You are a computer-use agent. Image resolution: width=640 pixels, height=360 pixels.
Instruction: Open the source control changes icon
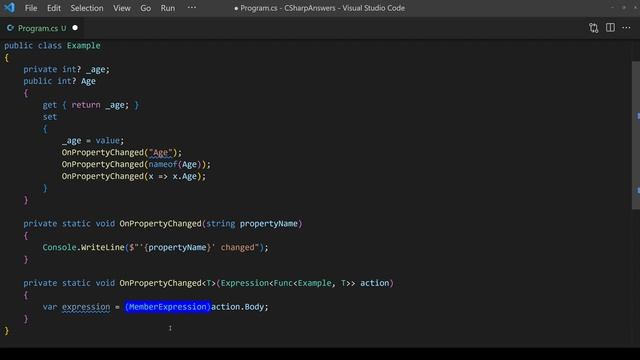click(x=593, y=28)
